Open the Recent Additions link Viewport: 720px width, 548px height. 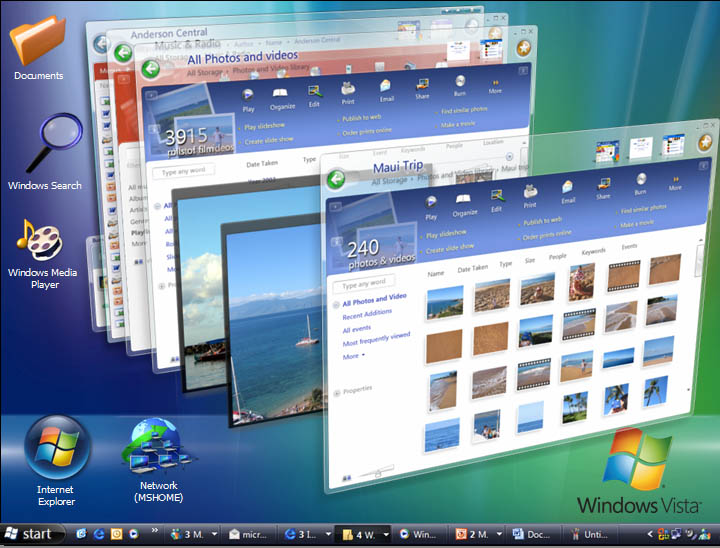point(367,314)
